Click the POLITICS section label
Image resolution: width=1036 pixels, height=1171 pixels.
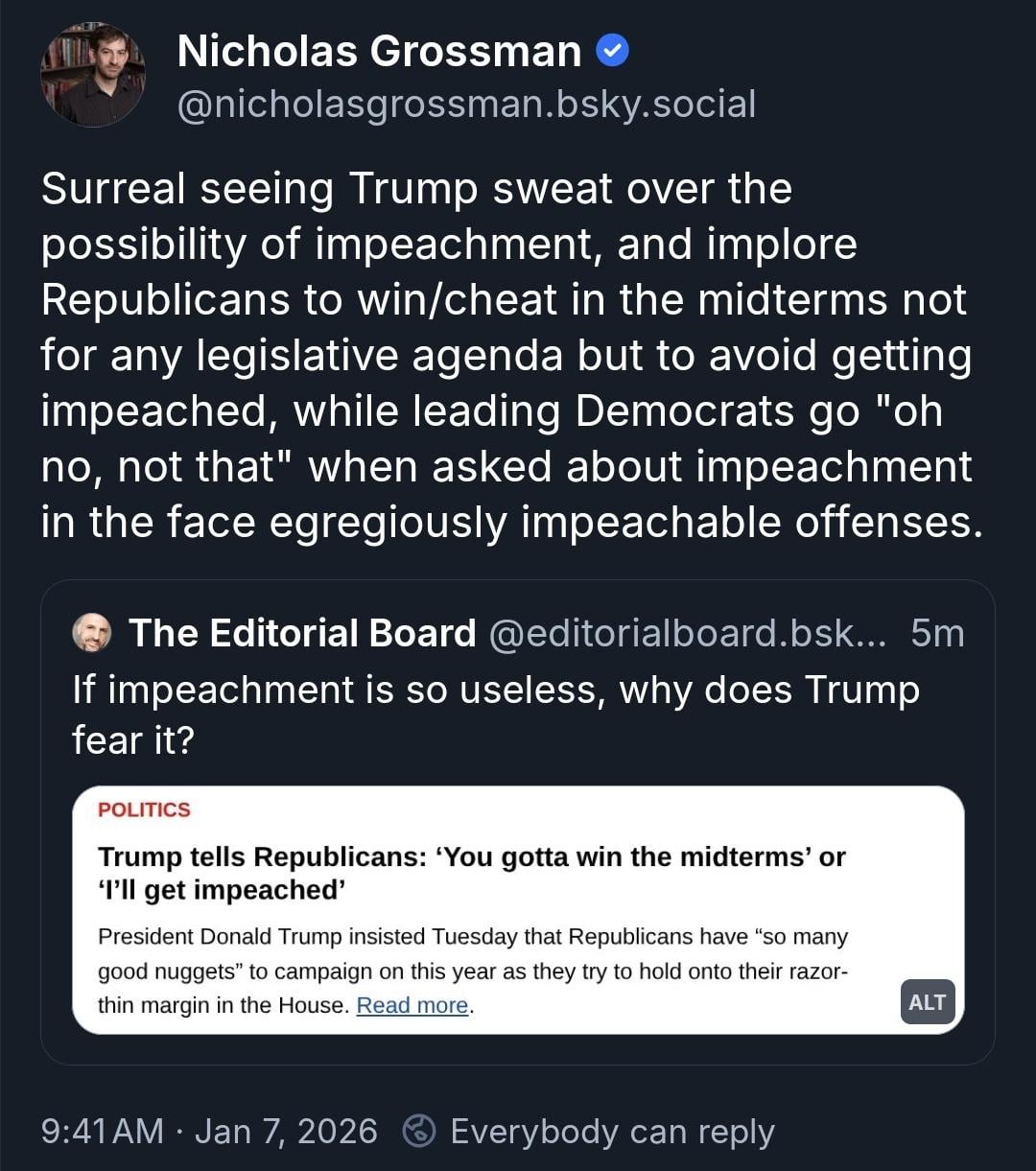tap(144, 809)
